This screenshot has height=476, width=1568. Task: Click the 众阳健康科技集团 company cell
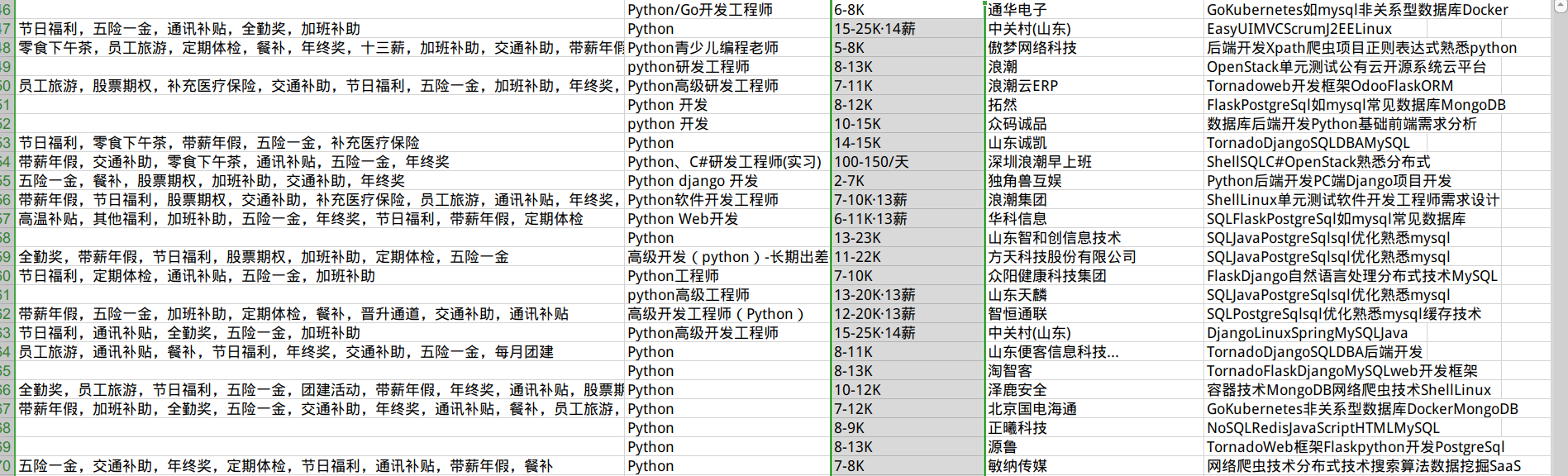1094,276
